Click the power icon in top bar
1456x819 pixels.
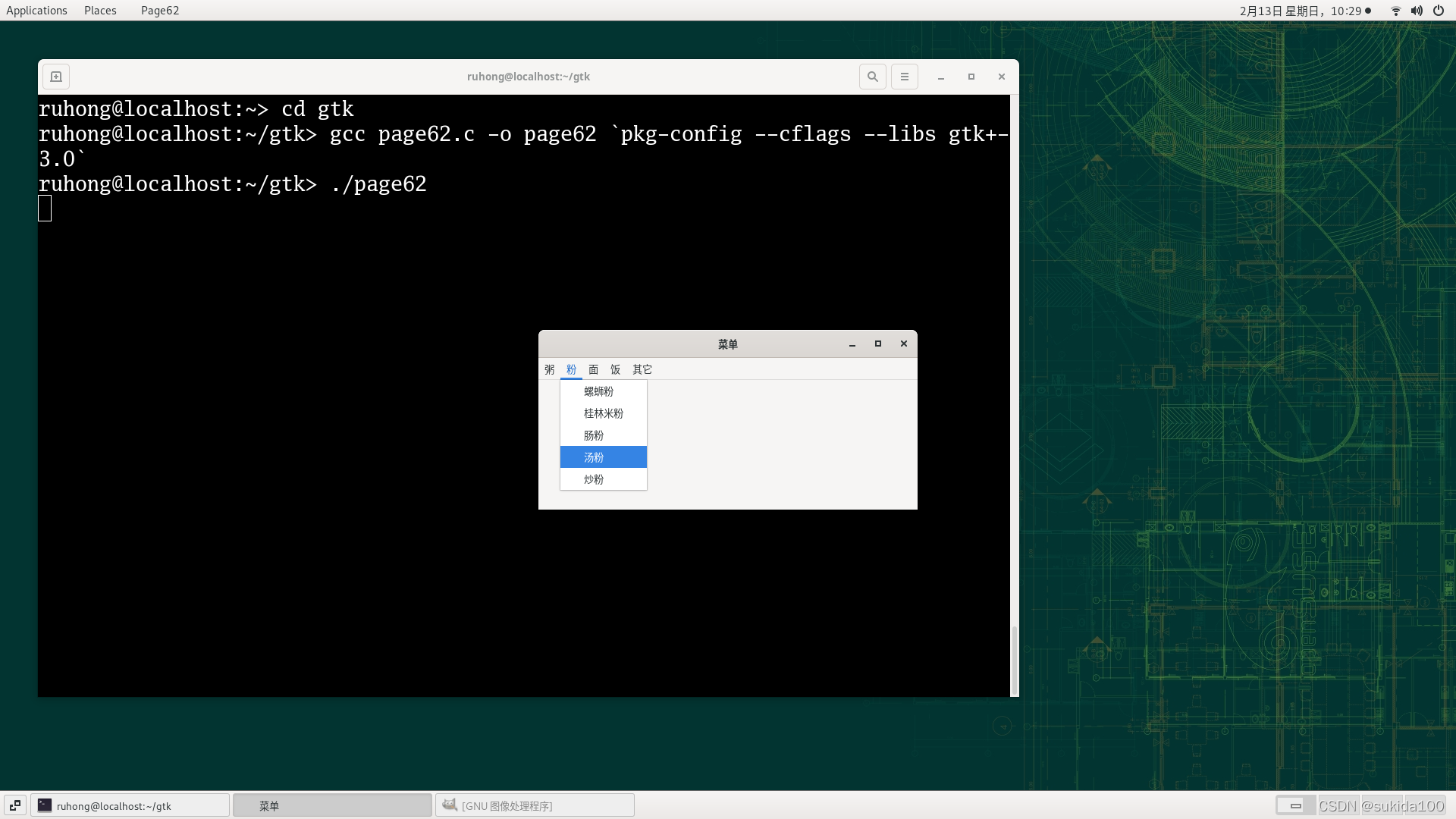pos(1439,11)
